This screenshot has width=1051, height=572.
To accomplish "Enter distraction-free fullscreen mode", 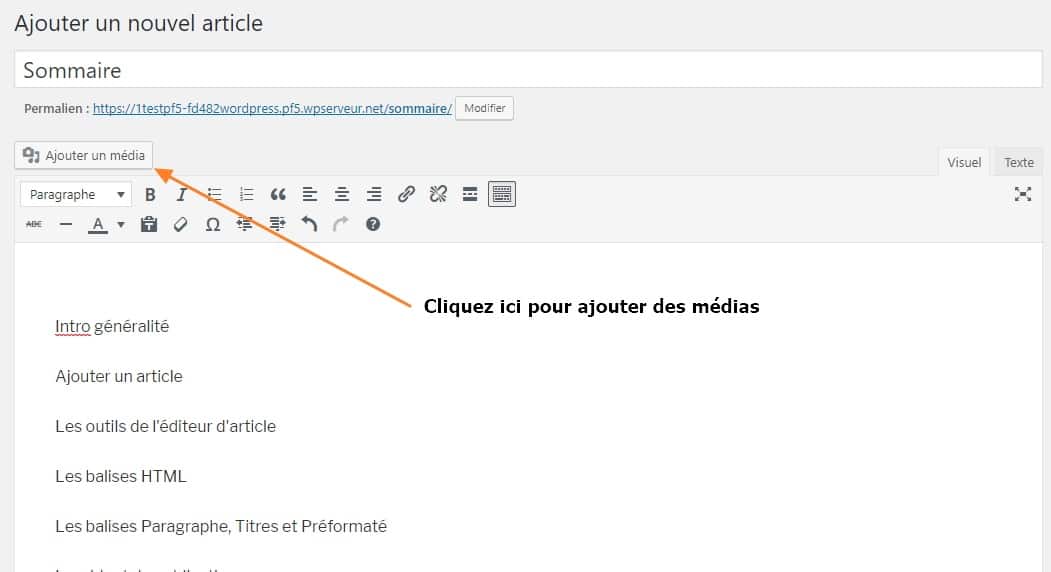I will 1023,194.
